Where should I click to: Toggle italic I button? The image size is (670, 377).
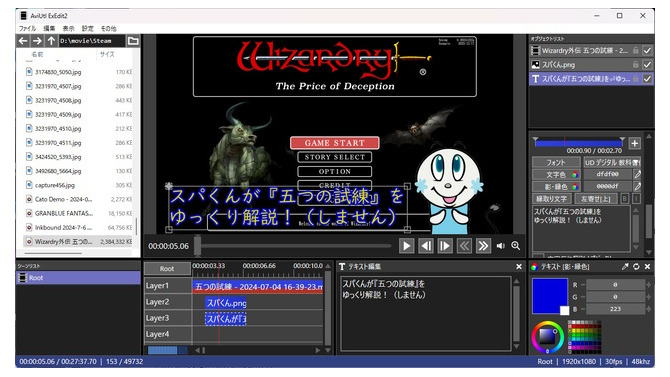click(636, 198)
